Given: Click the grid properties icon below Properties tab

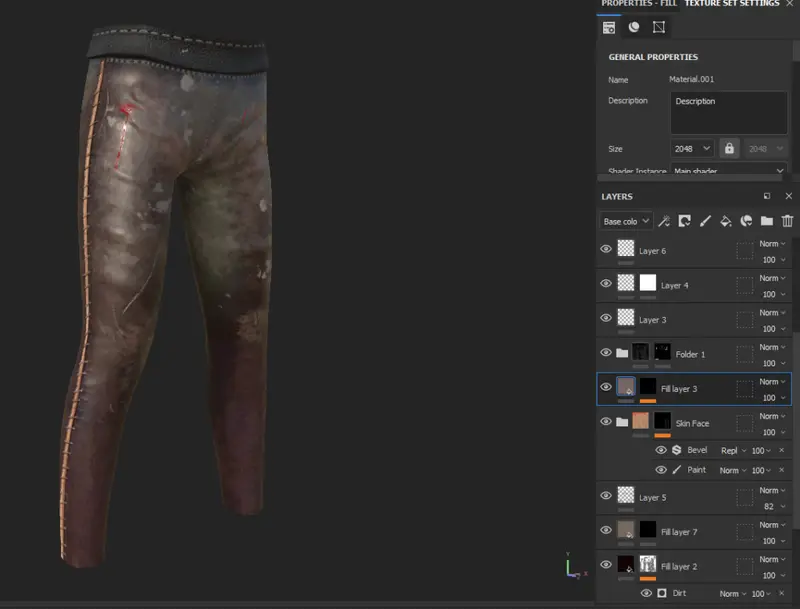Looking at the screenshot, I should click(608, 27).
